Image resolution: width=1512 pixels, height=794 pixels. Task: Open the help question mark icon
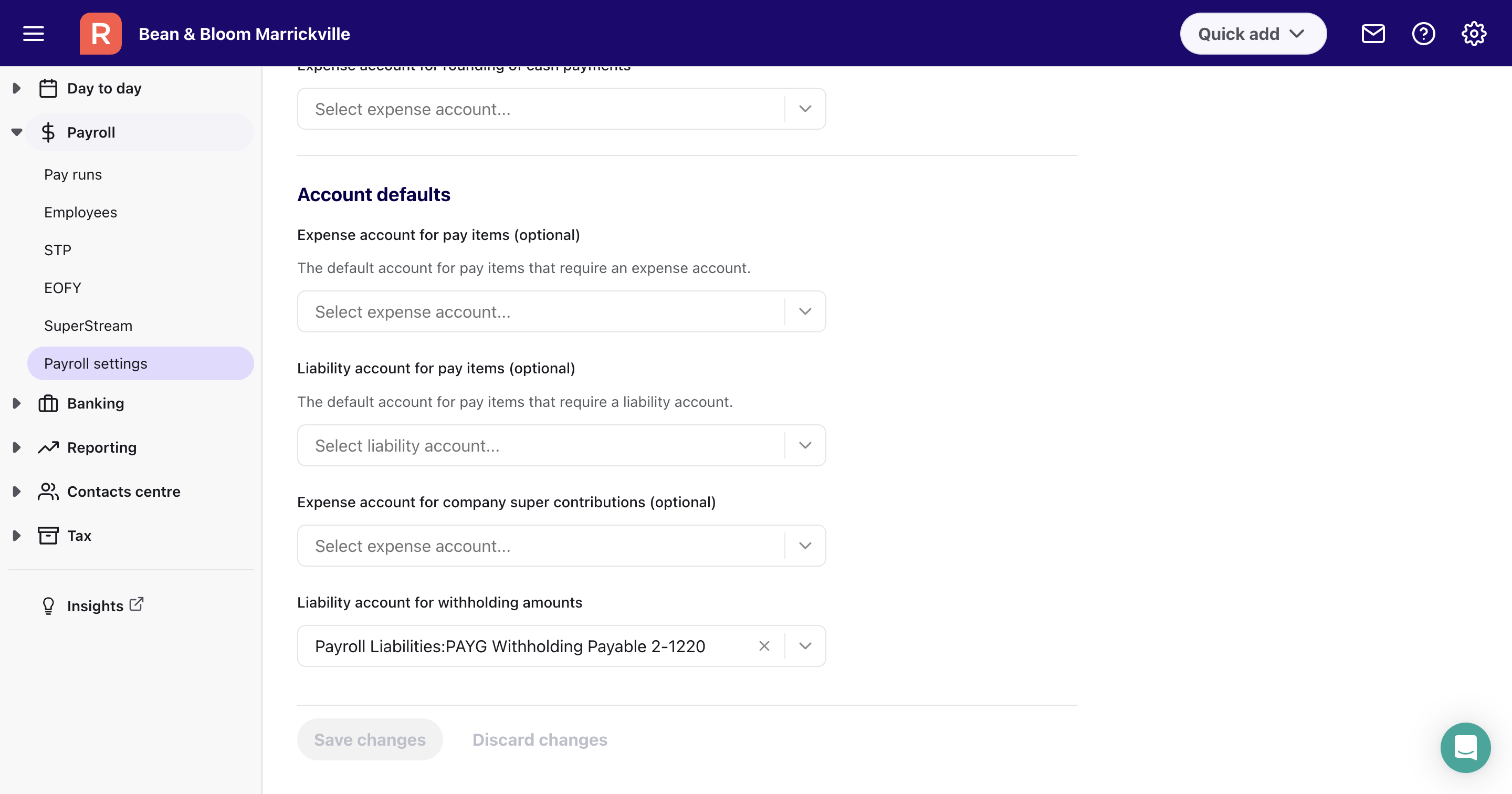pyautogui.click(x=1423, y=33)
